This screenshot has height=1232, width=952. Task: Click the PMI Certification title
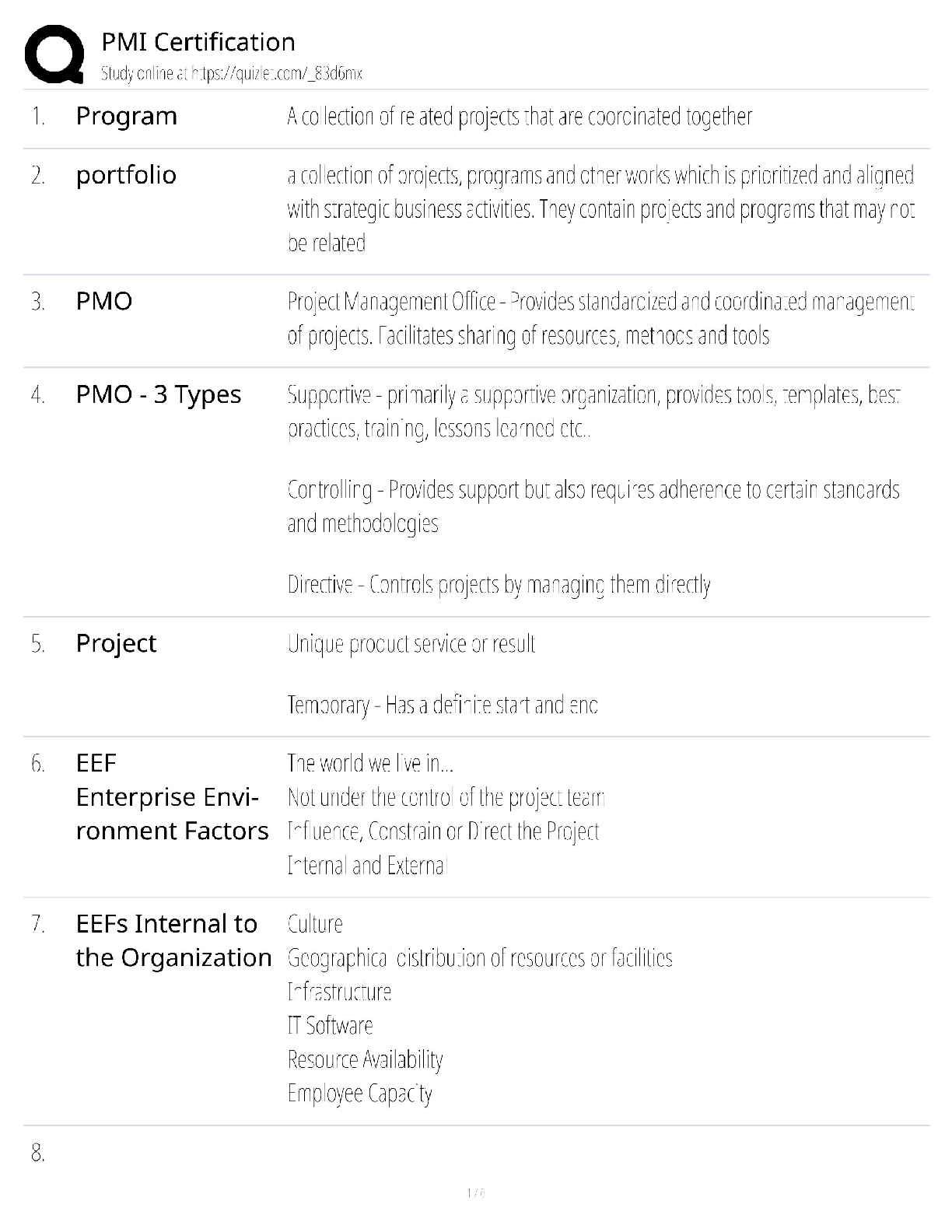pos(198,42)
